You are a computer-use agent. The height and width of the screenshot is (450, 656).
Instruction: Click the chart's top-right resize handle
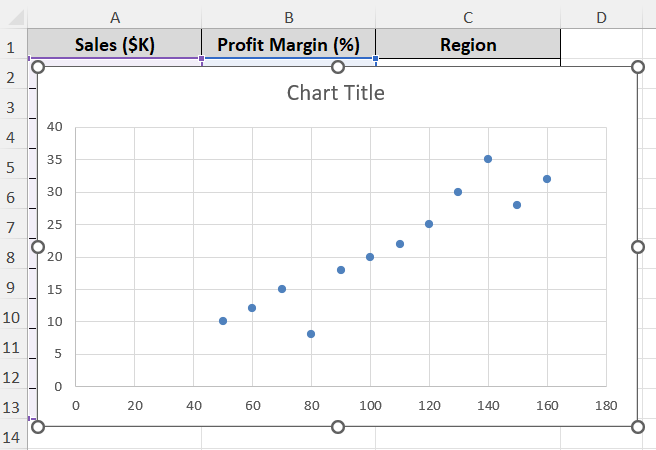pos(638,67)
